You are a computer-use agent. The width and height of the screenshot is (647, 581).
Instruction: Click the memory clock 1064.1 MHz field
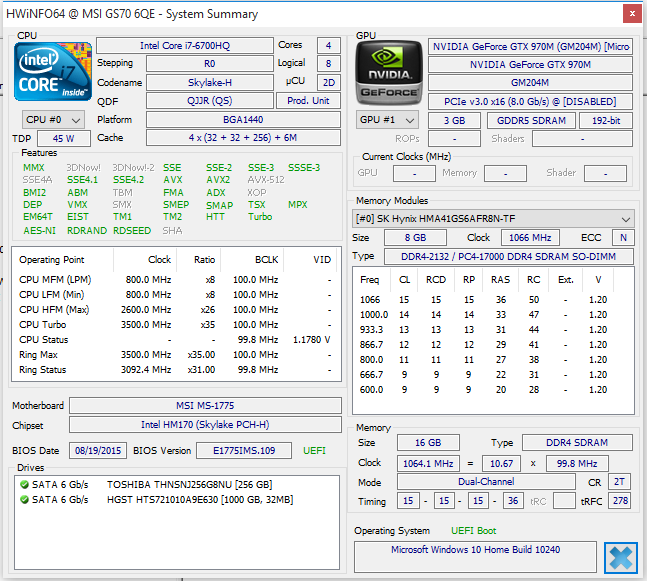click(x=428, y=463)
